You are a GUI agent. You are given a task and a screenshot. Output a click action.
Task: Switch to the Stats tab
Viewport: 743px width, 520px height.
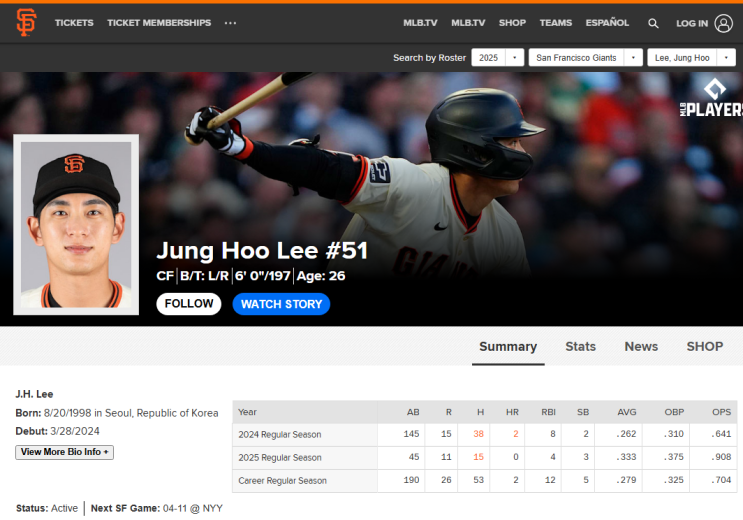[x=580, y=347]
